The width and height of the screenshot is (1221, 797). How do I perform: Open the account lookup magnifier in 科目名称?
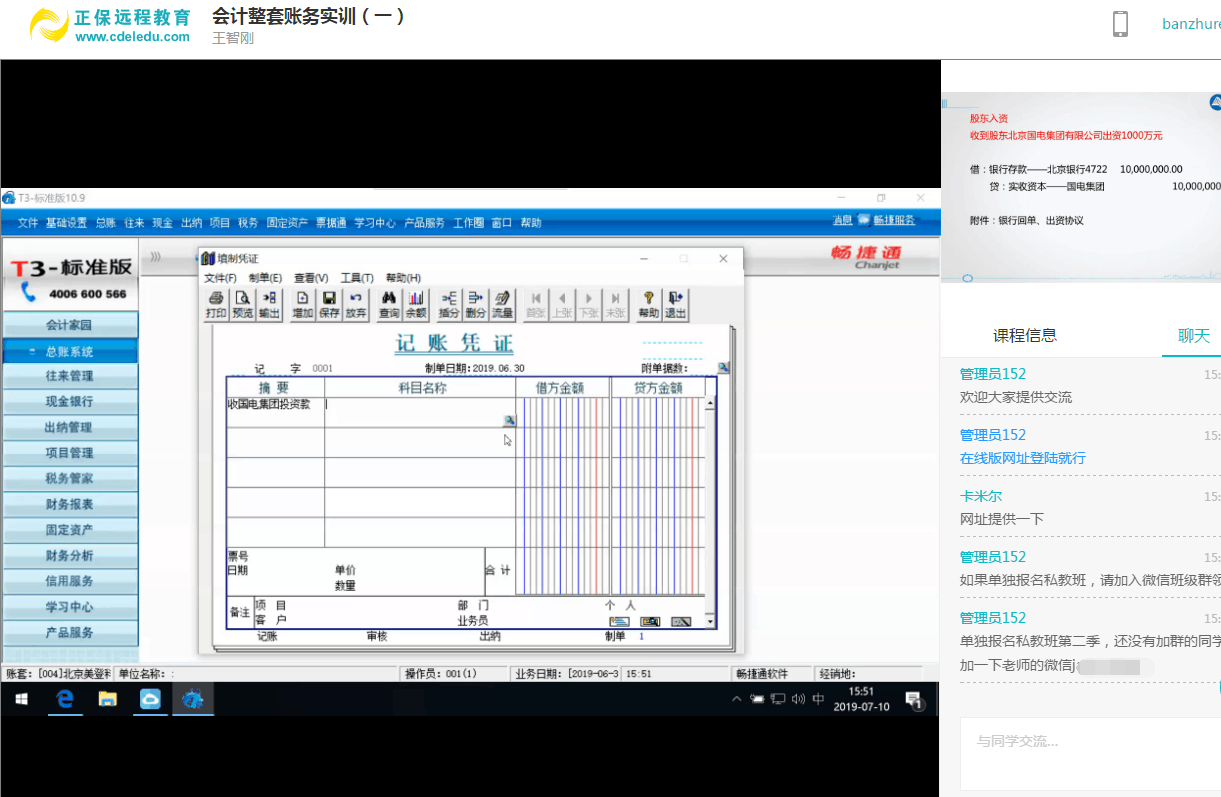510,419
